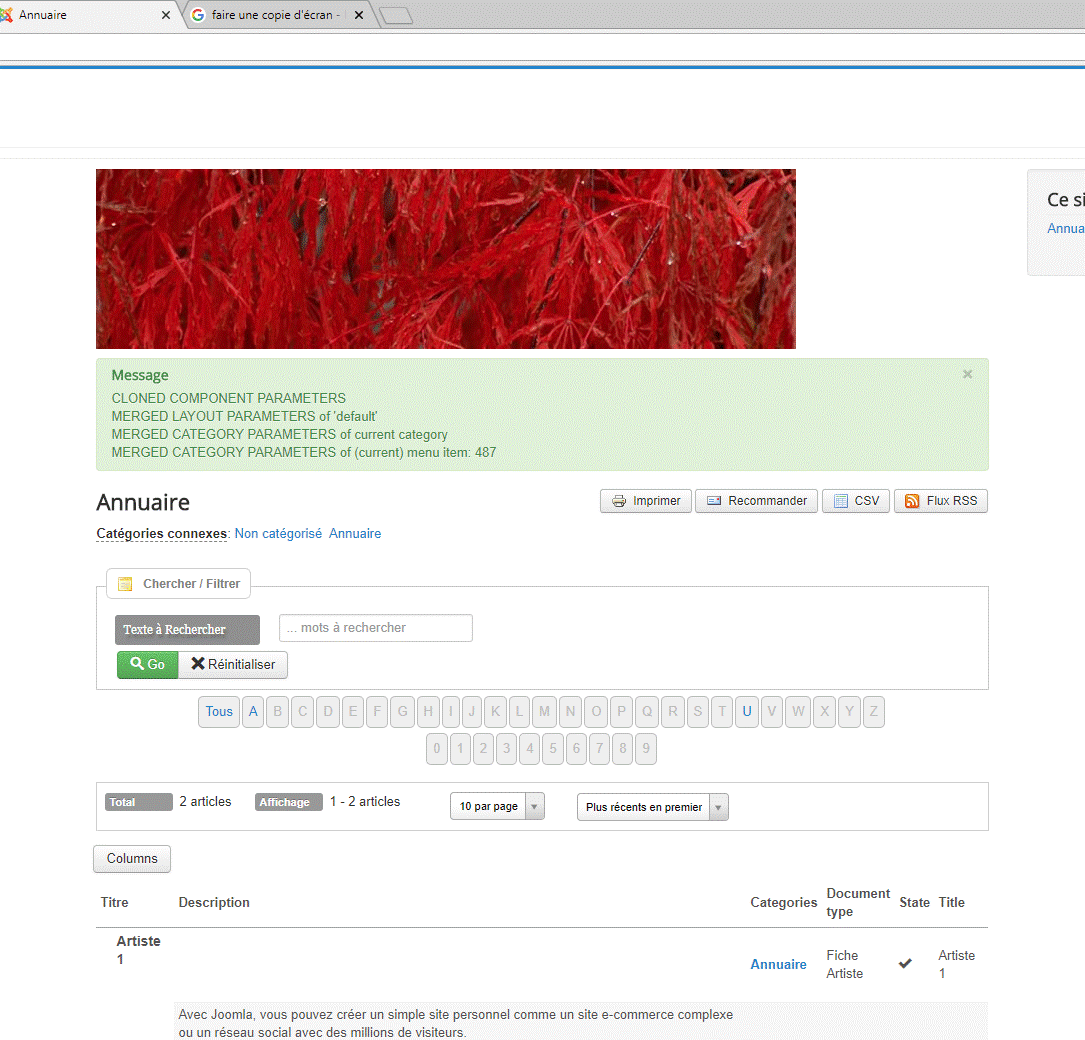
Task: Open the Plus récents en premier dropdown
Action: tap(653, 807)
